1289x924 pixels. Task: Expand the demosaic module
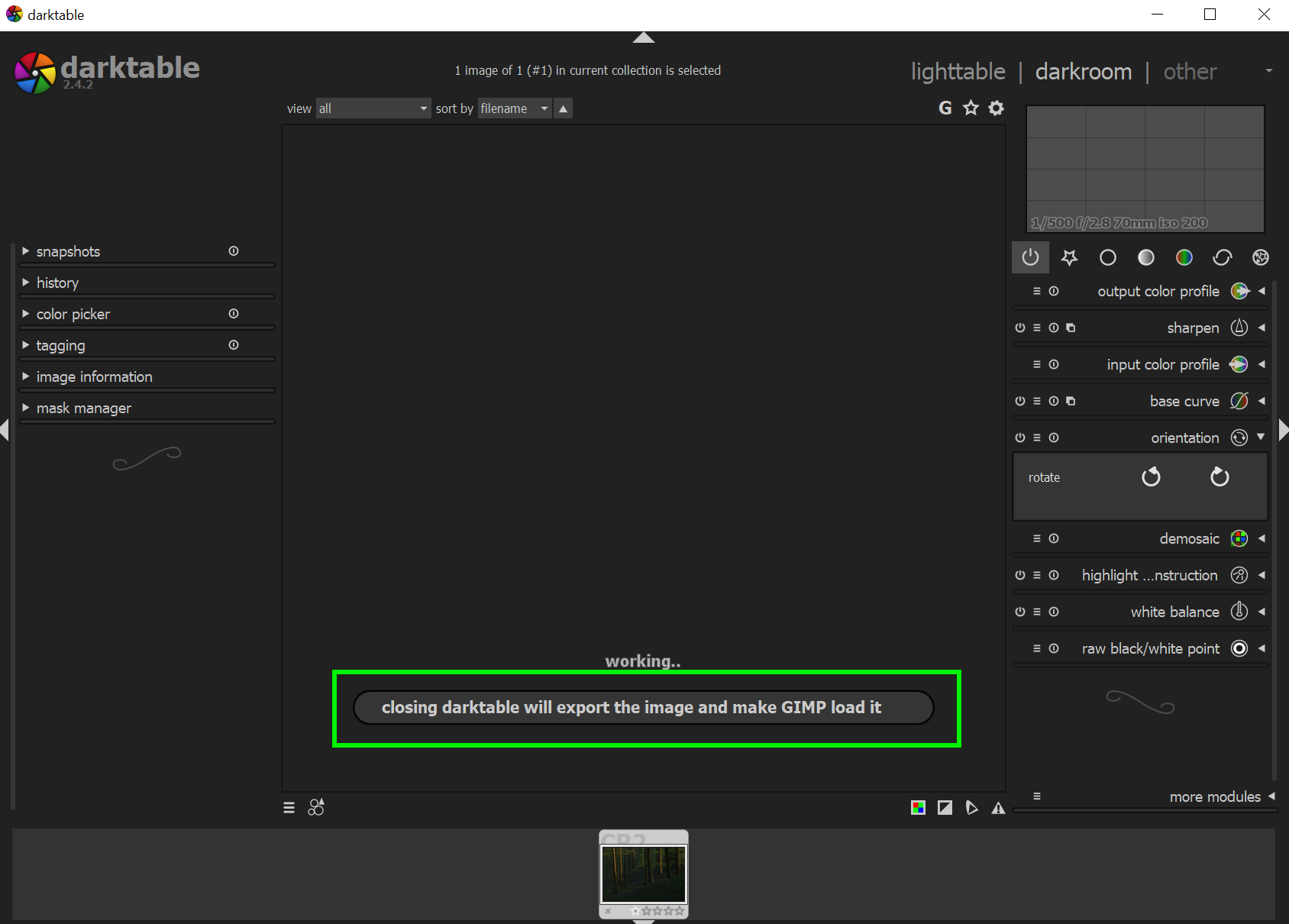[x=1262, y=538]
